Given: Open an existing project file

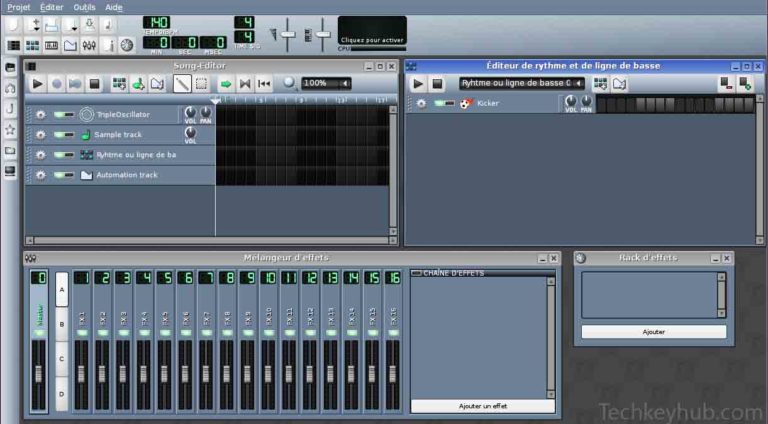Looking at the screenshot, I should tap(51, 25).
